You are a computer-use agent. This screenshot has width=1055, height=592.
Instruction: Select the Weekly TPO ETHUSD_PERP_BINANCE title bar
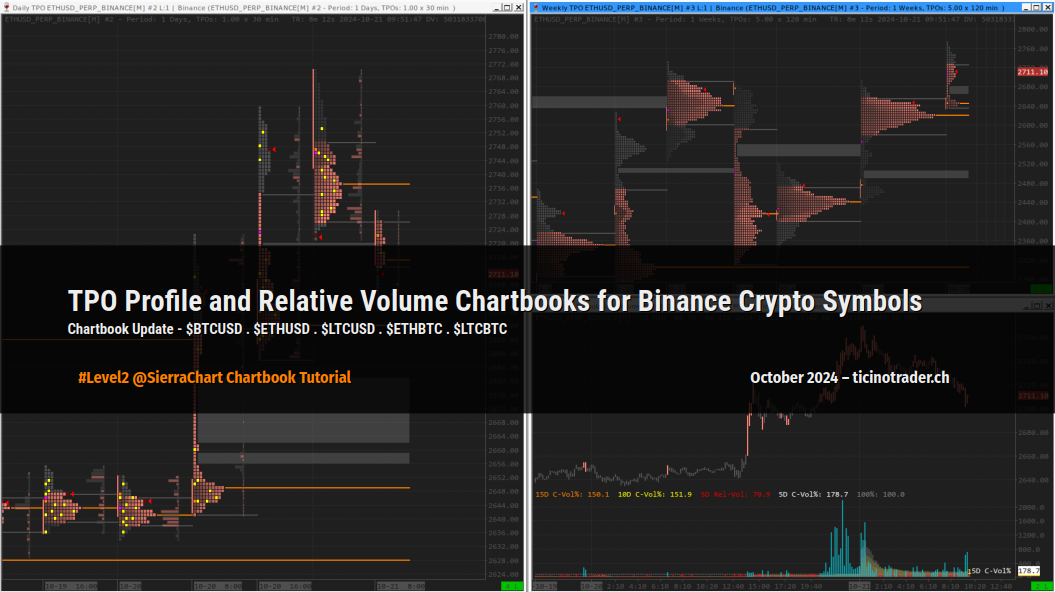coord(792,7)
